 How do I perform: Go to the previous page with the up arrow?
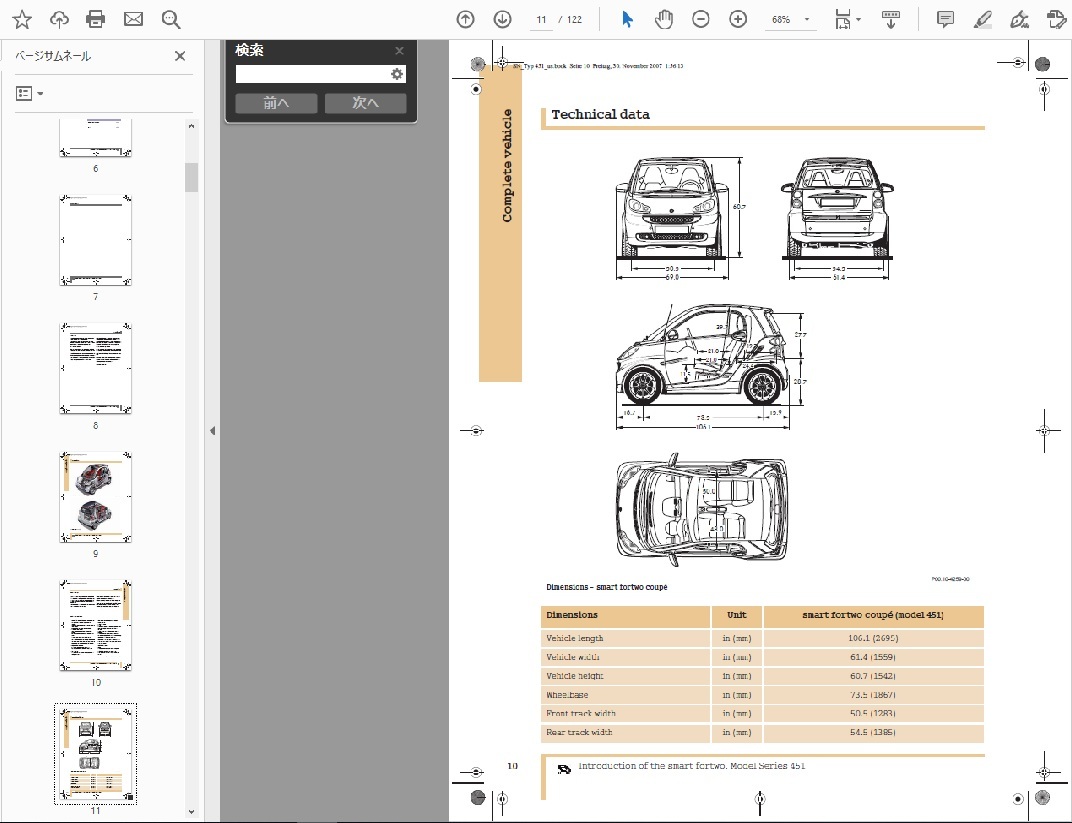click(465, 19)
